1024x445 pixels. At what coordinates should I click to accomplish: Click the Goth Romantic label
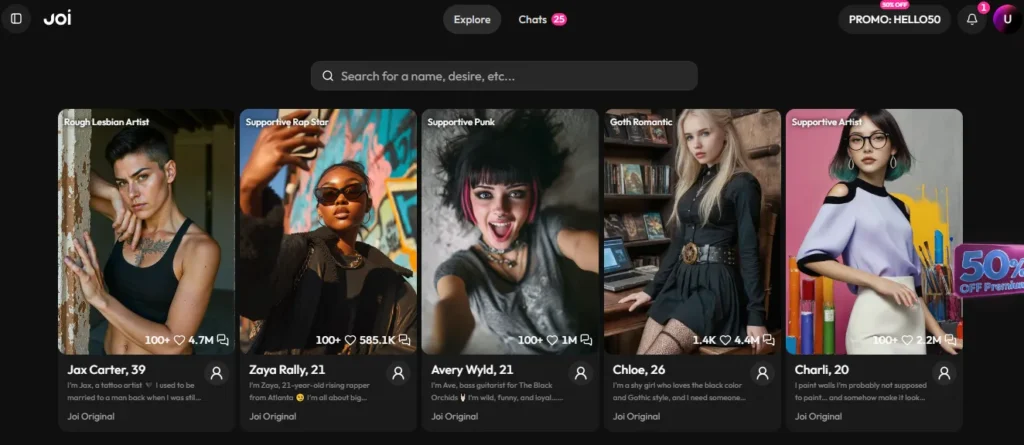(x=641, y=122)
